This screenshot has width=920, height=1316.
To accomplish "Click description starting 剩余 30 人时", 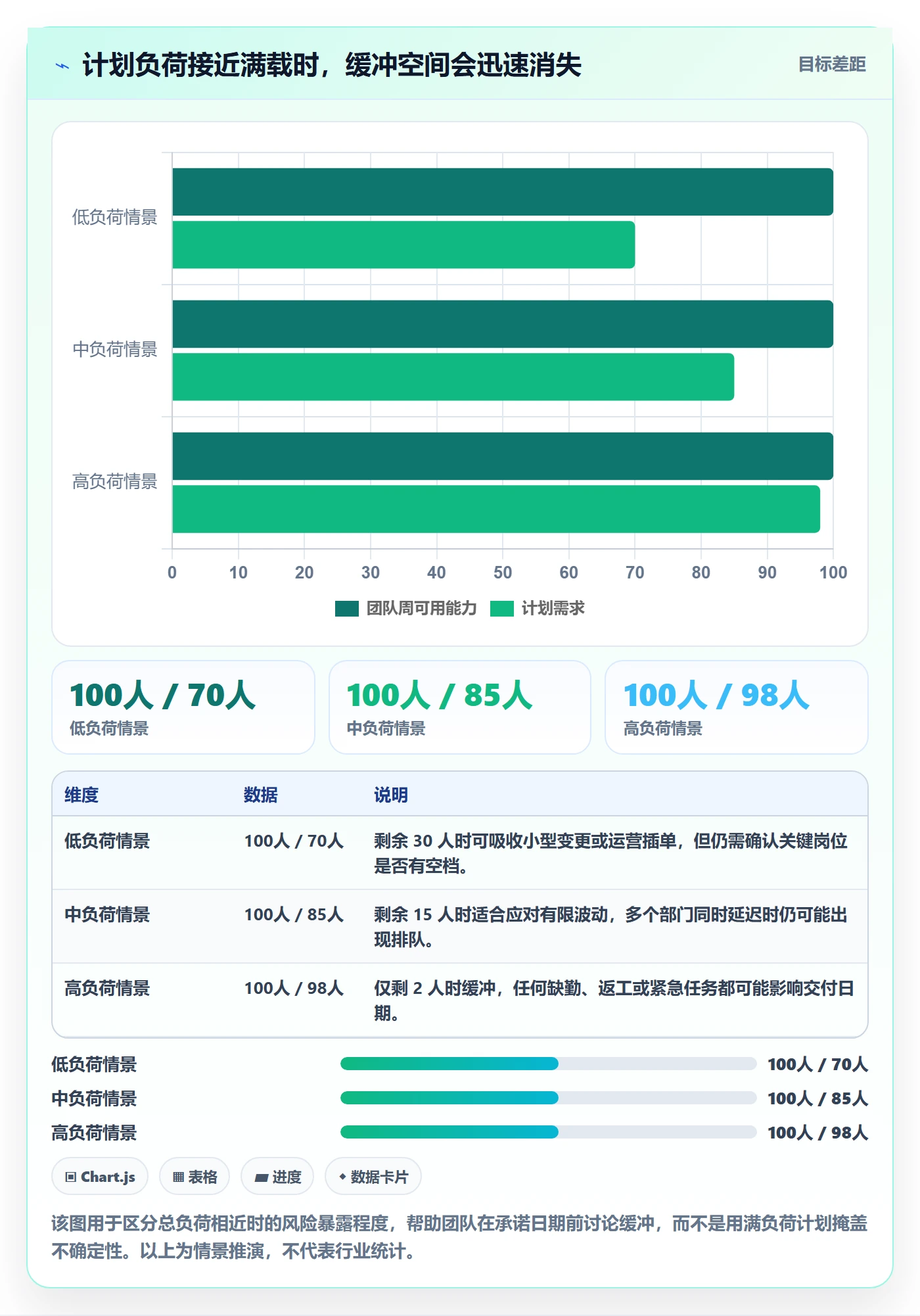I will 611,853.
